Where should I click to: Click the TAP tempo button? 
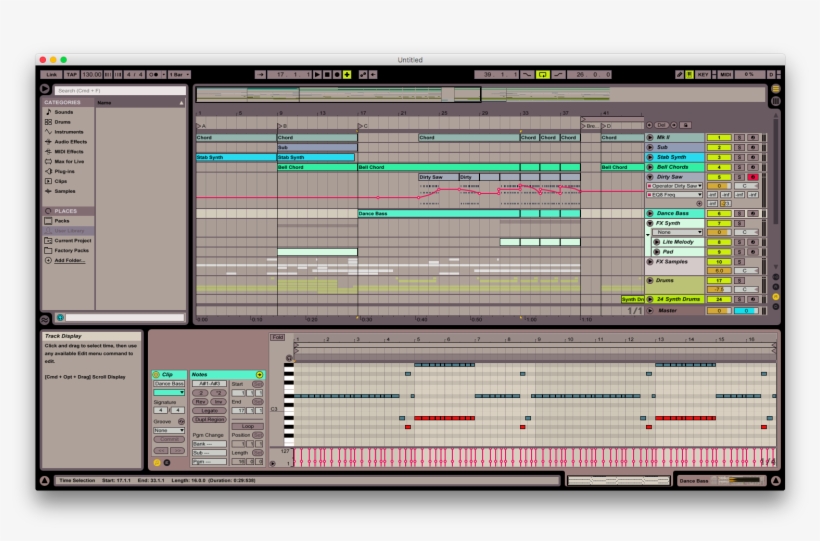click(x=72, y=75)
